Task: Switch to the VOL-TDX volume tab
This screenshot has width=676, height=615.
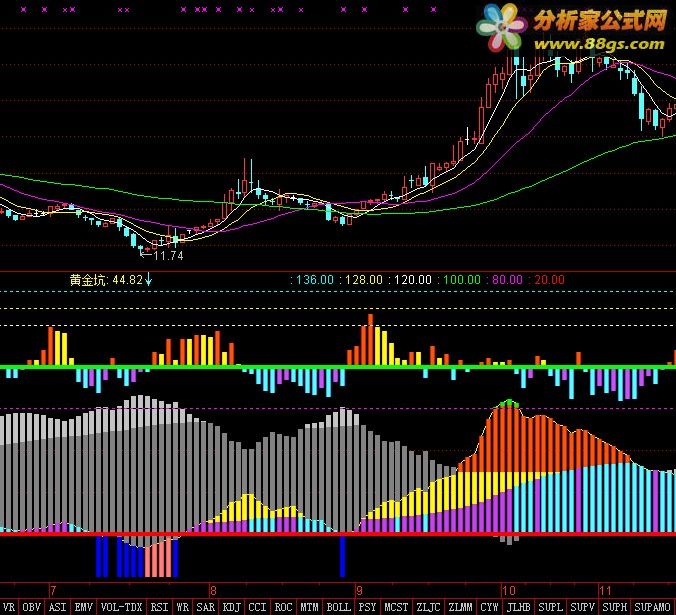Action: coord(121,607)
